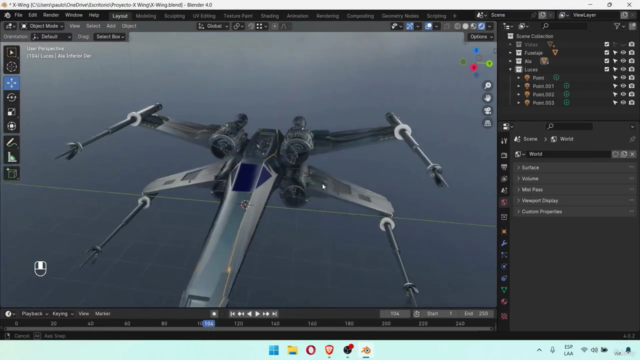Open the Tool properties tab
Viewport: 640px width, 360px height.
point(504,141)
